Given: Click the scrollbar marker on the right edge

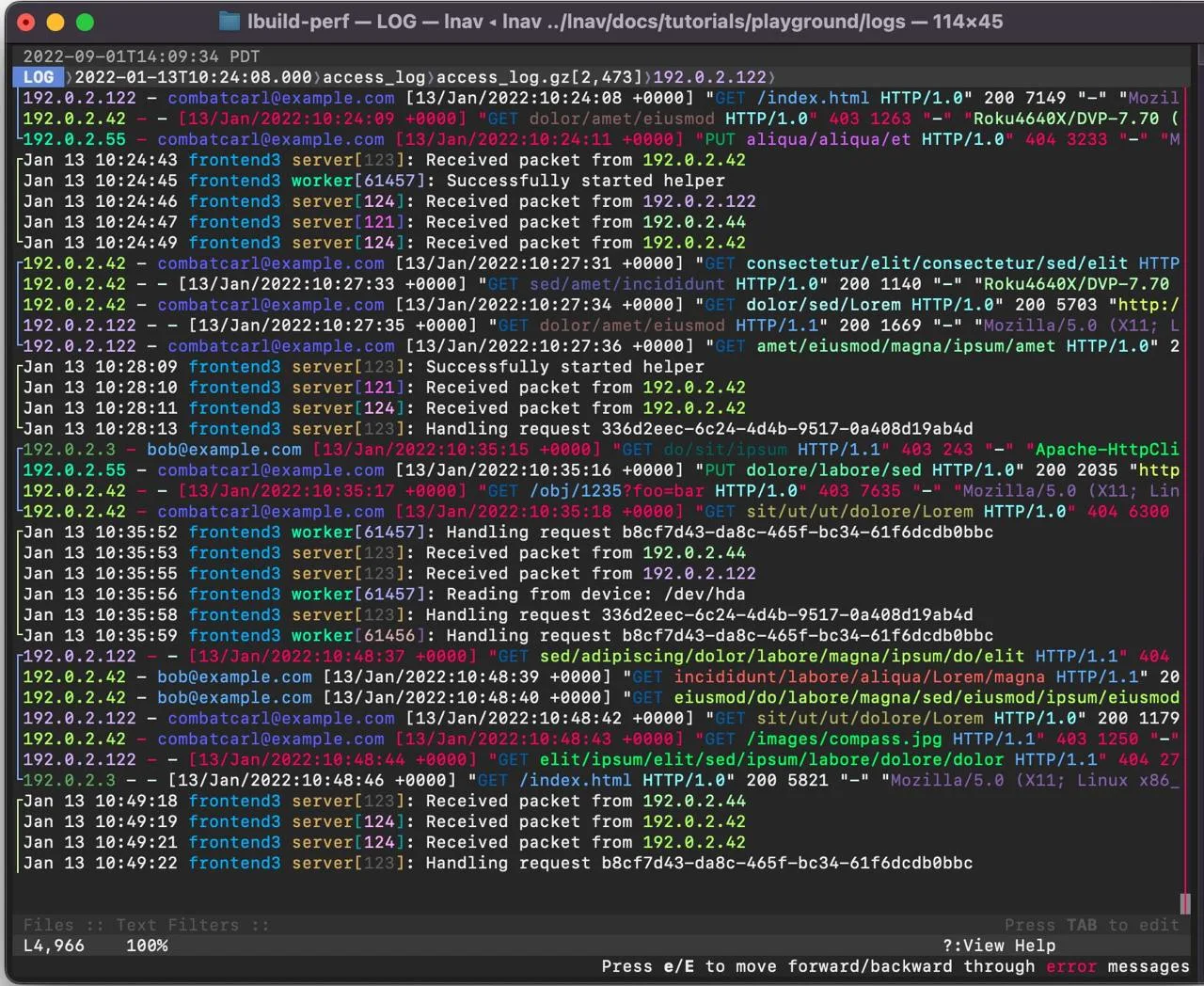Looking at the screenshot, I should coord(1184,903).
